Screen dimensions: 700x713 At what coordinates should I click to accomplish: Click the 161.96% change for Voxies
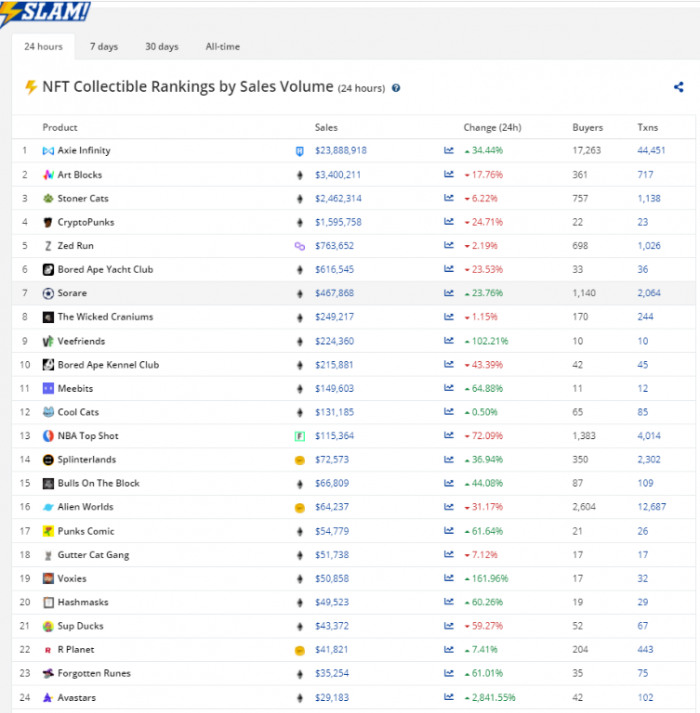click(490, 578)
